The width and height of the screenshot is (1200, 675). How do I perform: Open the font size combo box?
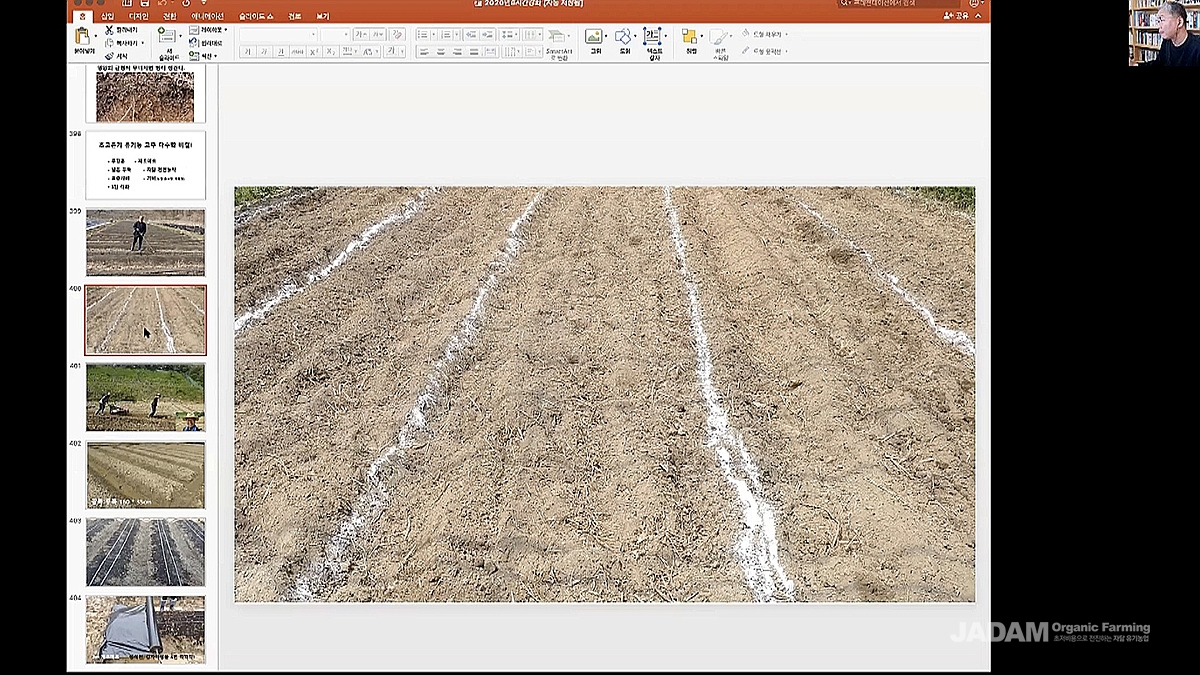click(336, 34)
